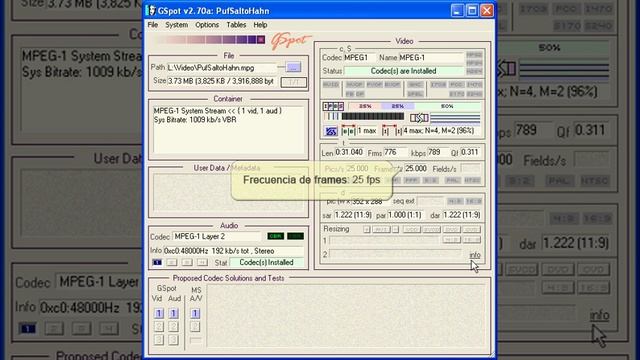
Task: Click the black block strip in Video panel
Action: click(373, 117)
